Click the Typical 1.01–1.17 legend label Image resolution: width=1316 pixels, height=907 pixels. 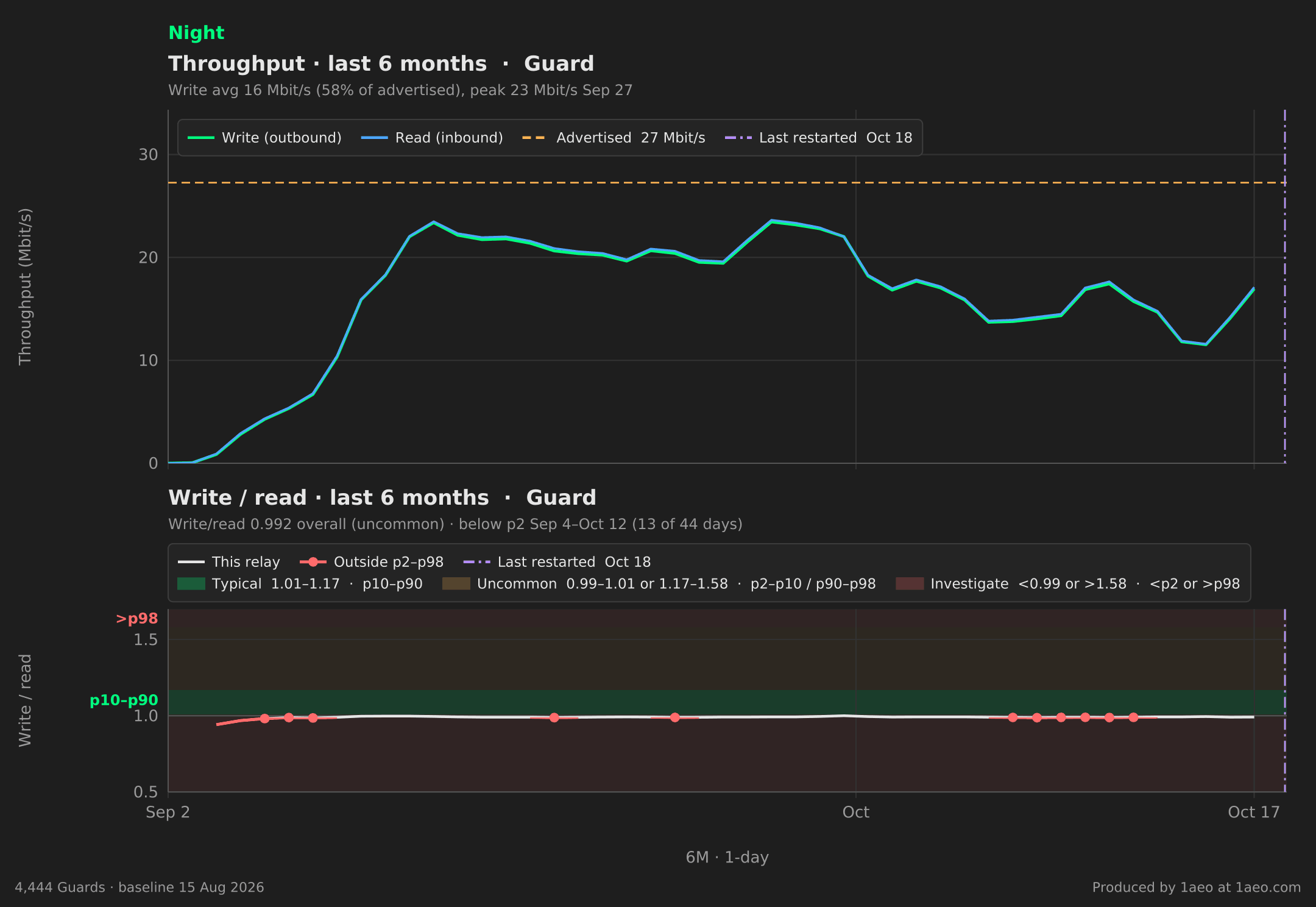(x=317, y=584)
